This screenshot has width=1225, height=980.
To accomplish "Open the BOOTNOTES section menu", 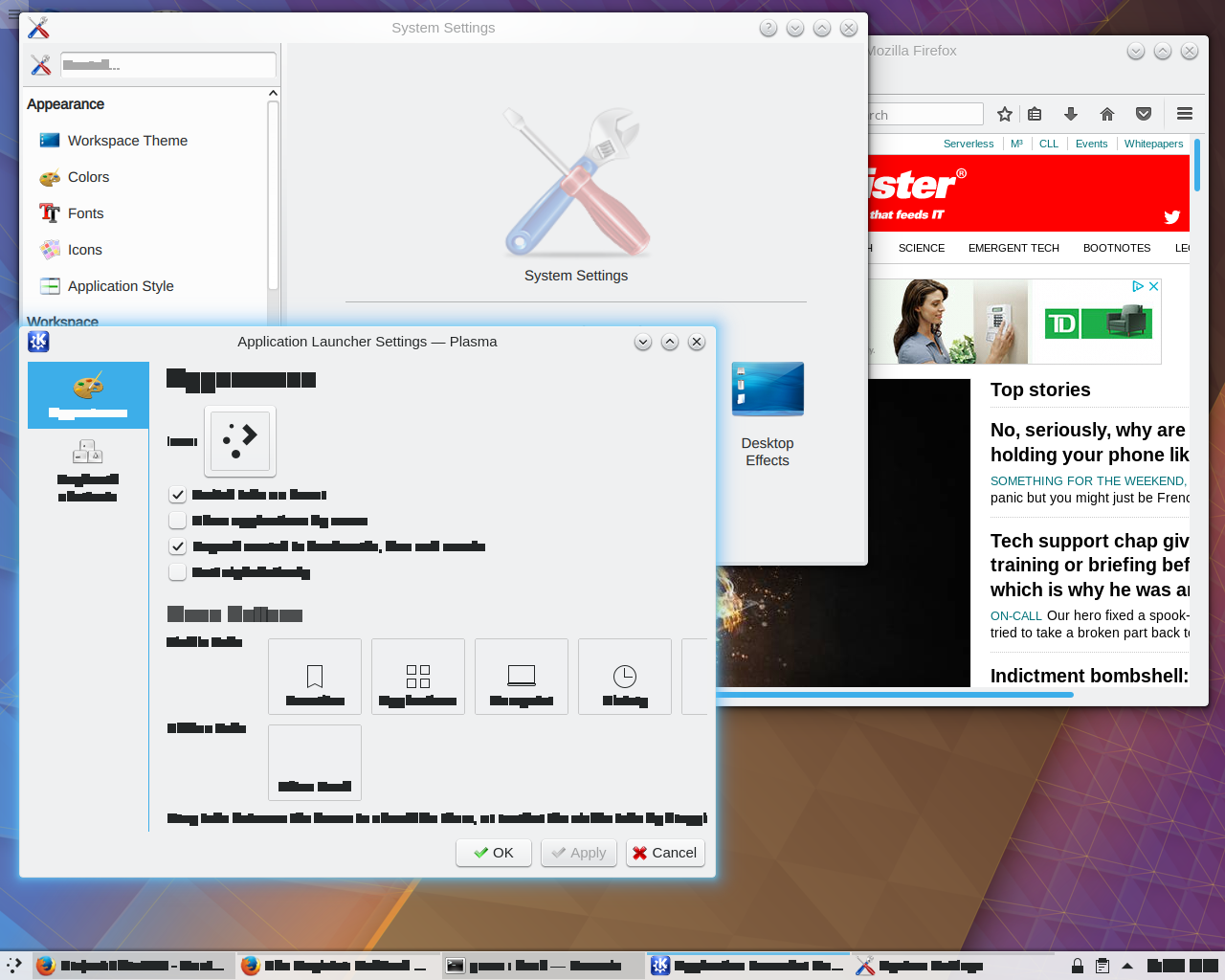I will 1117,248.
